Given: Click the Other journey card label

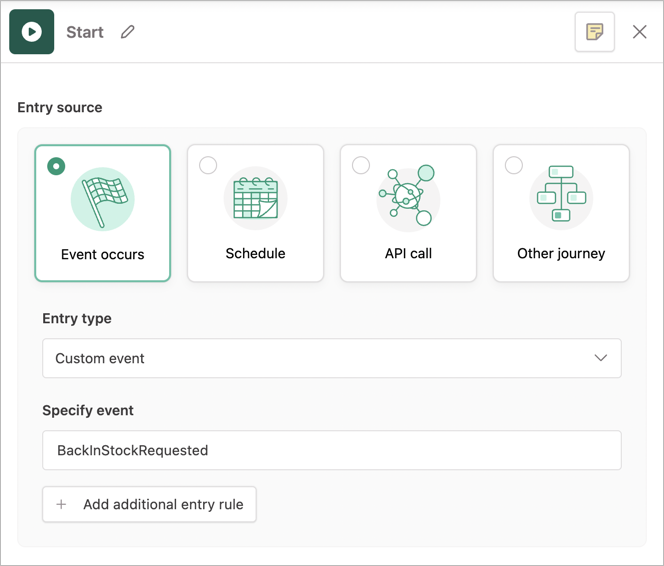Looking at the screenshot, I should tap(561, 253).
